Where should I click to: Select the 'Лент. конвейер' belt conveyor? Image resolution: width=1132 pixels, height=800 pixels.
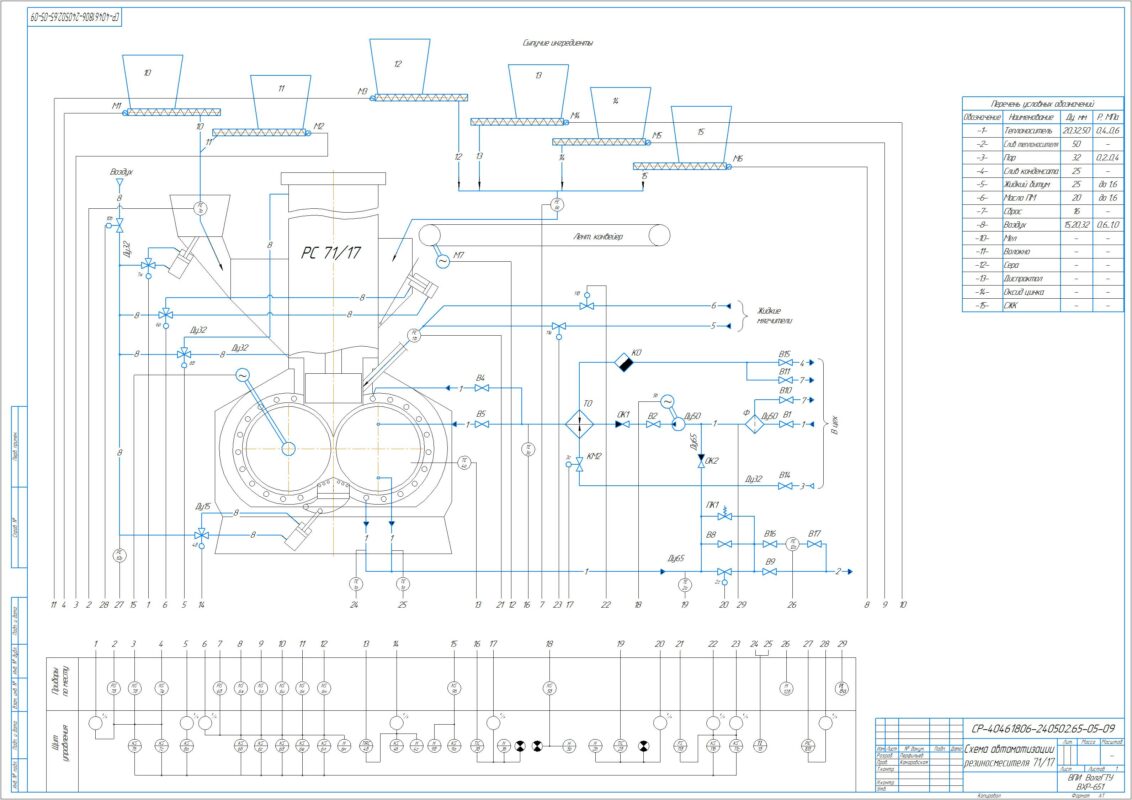[544, 235]
